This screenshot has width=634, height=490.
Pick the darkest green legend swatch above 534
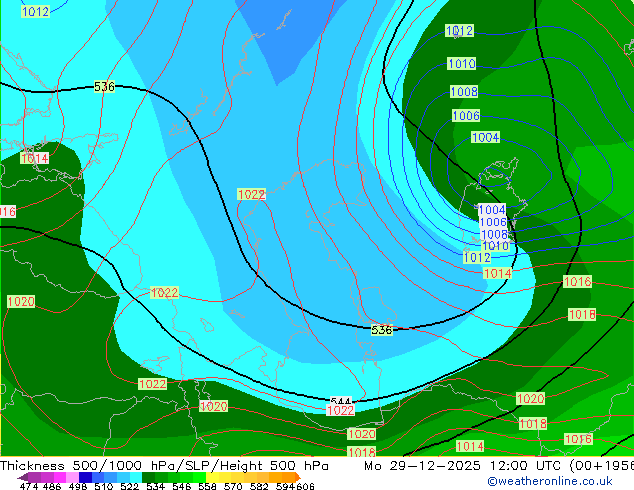pos(148,477)
